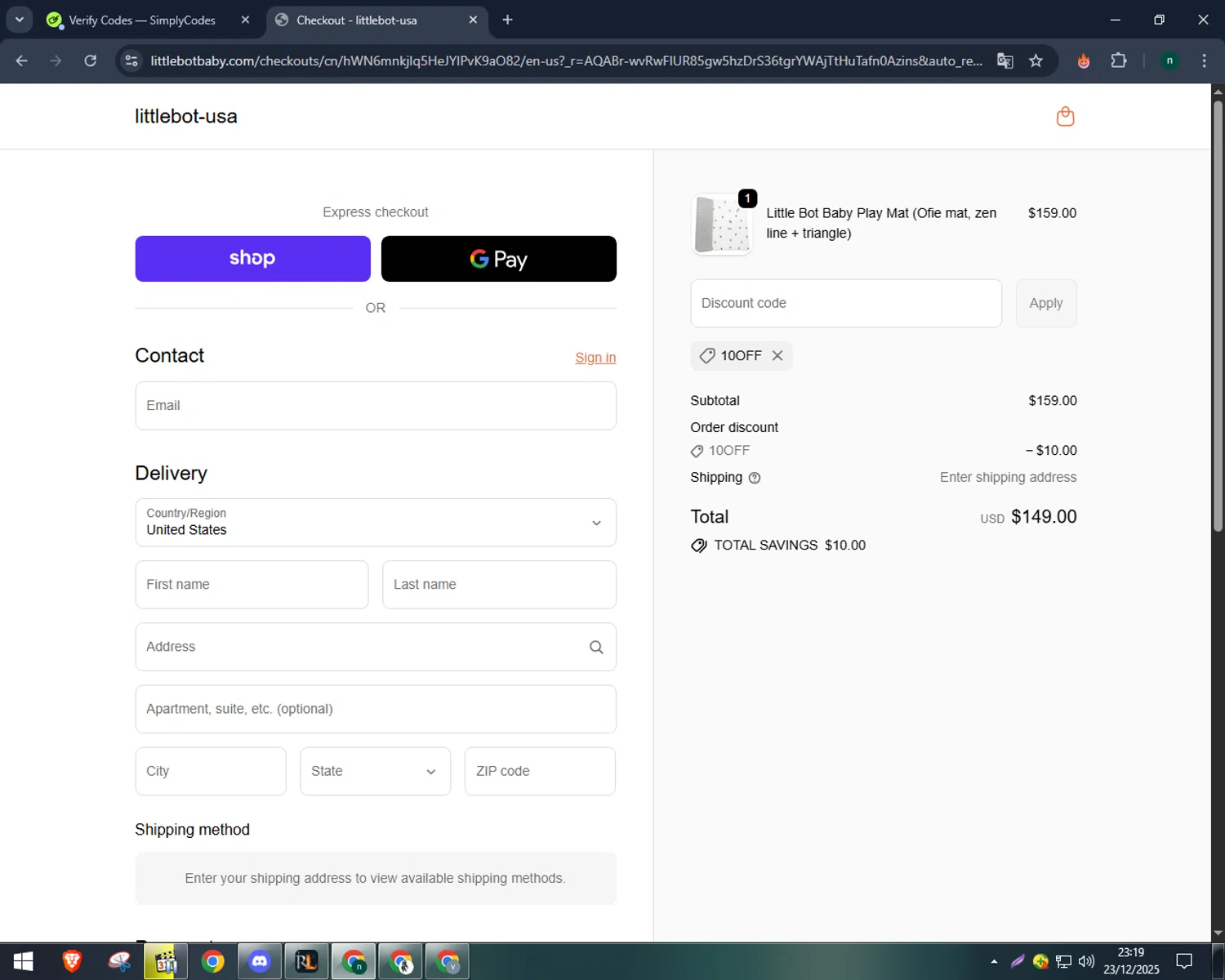Image resolution: width=1225 pixels, height=980 pixels.
Task: Launch Brave browser from taskbar
Action: (72, 962)
